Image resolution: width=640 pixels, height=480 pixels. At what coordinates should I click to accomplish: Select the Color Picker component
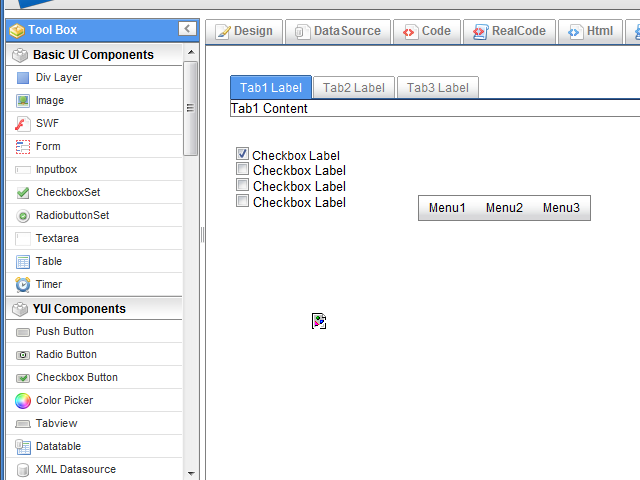[x=64, y=400]
